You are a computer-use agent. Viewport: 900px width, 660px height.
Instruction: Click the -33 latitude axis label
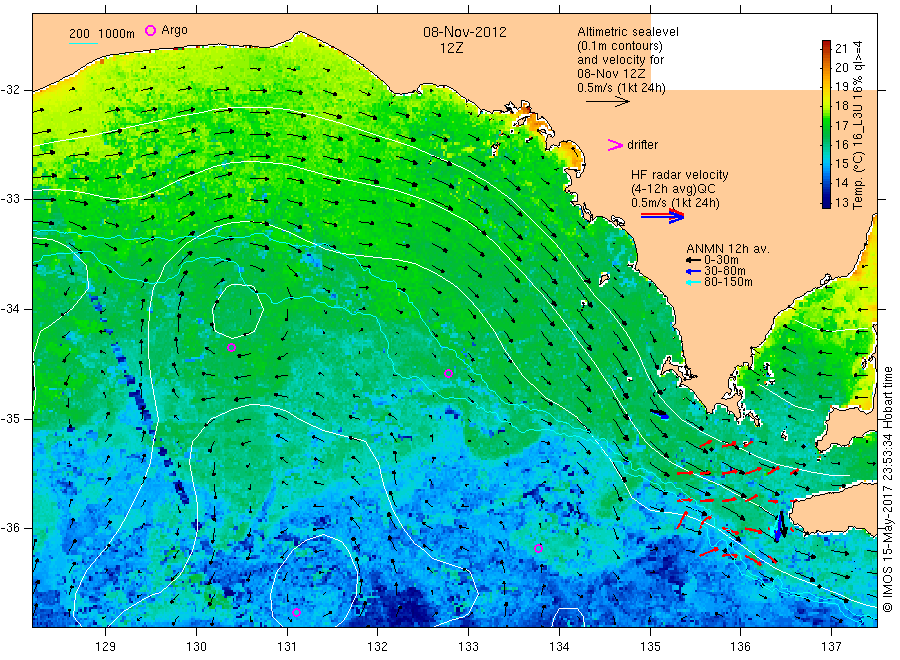coord(10,199)
